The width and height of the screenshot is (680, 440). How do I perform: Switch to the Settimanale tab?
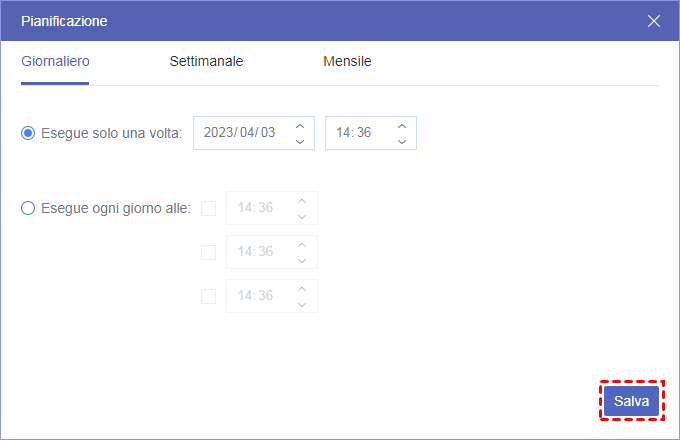(206, 61)
